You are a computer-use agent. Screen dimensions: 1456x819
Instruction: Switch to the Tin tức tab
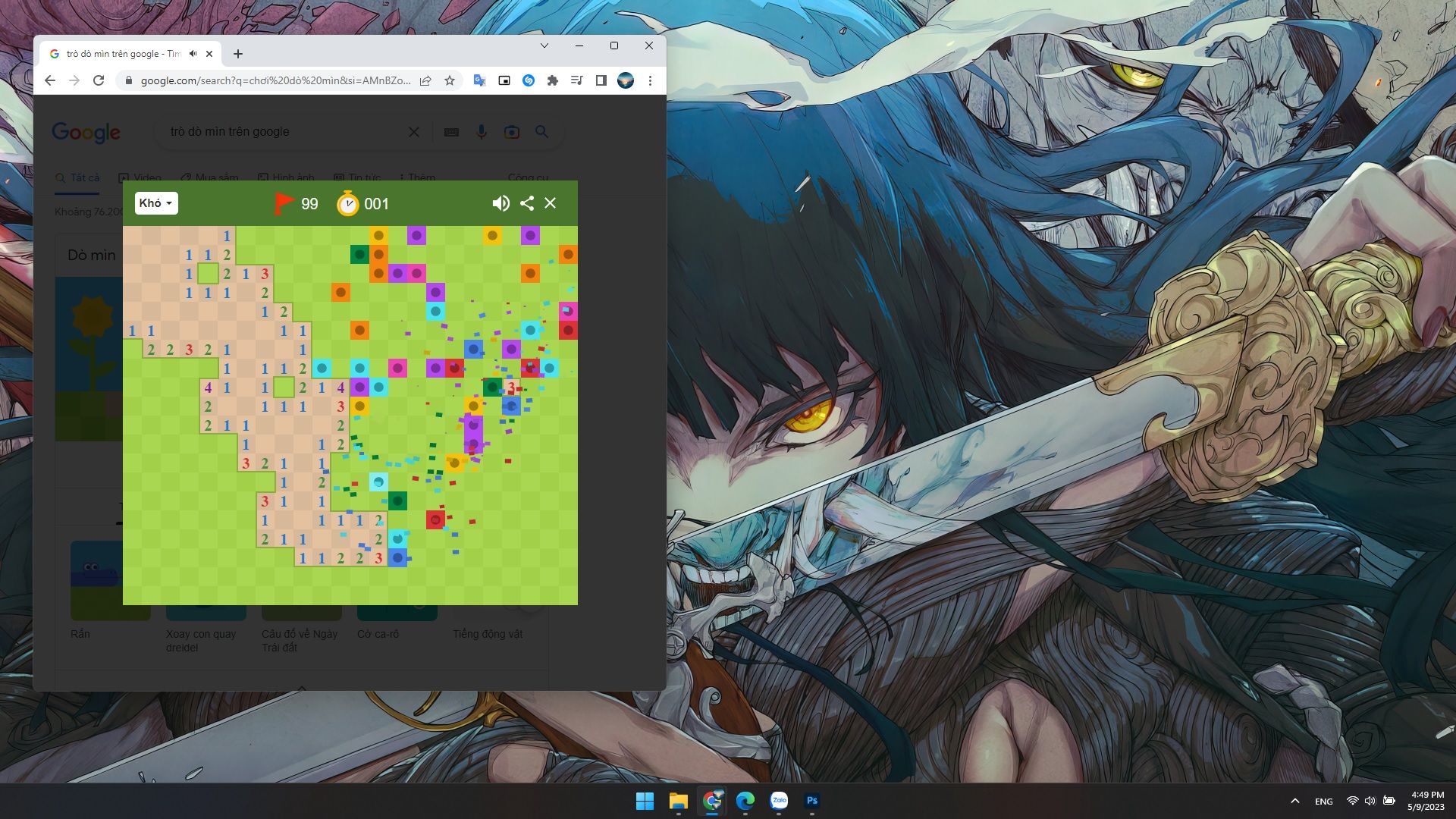tap(357, 177)
